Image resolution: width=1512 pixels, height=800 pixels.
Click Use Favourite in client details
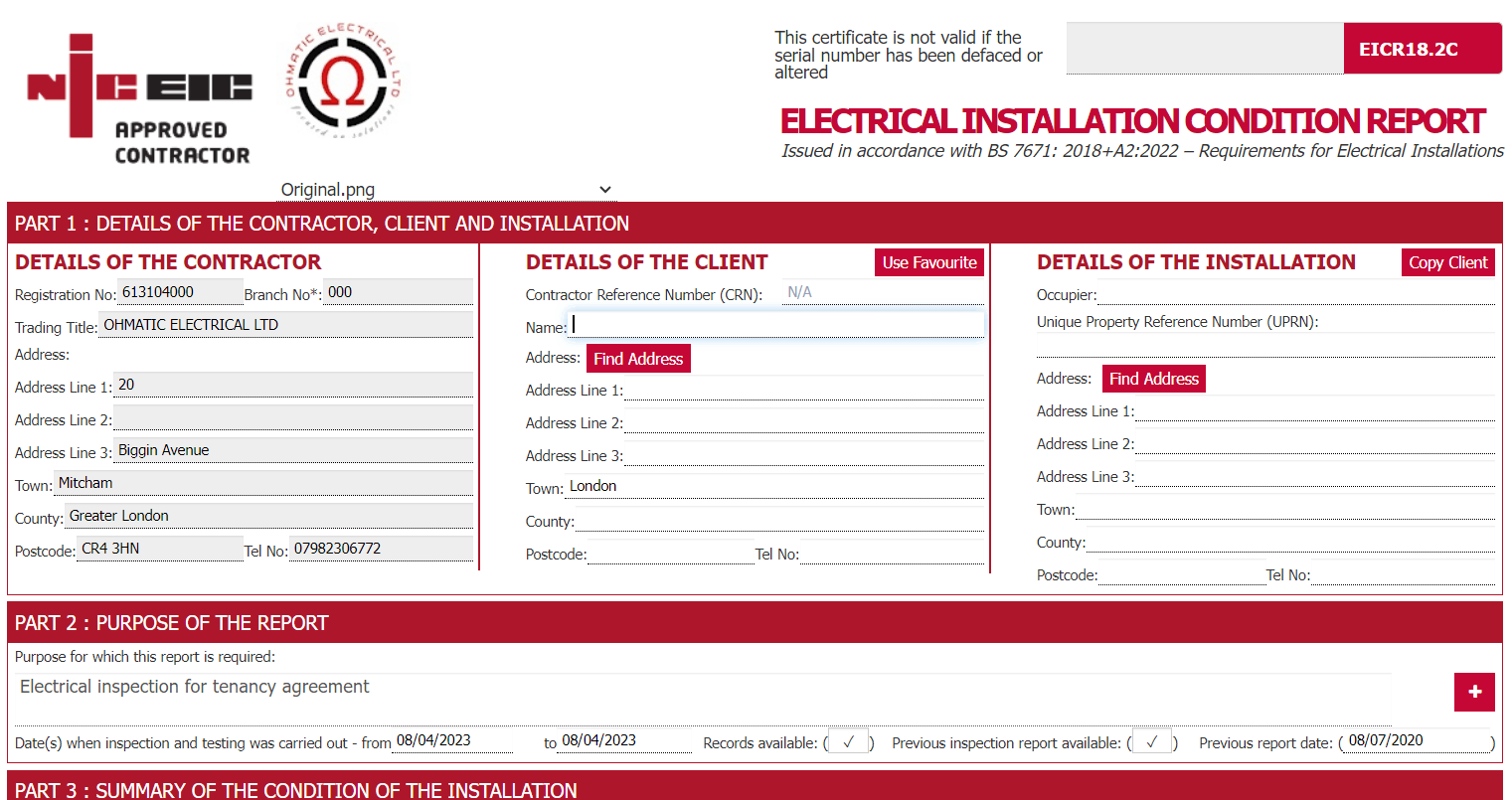coord(928,262)
